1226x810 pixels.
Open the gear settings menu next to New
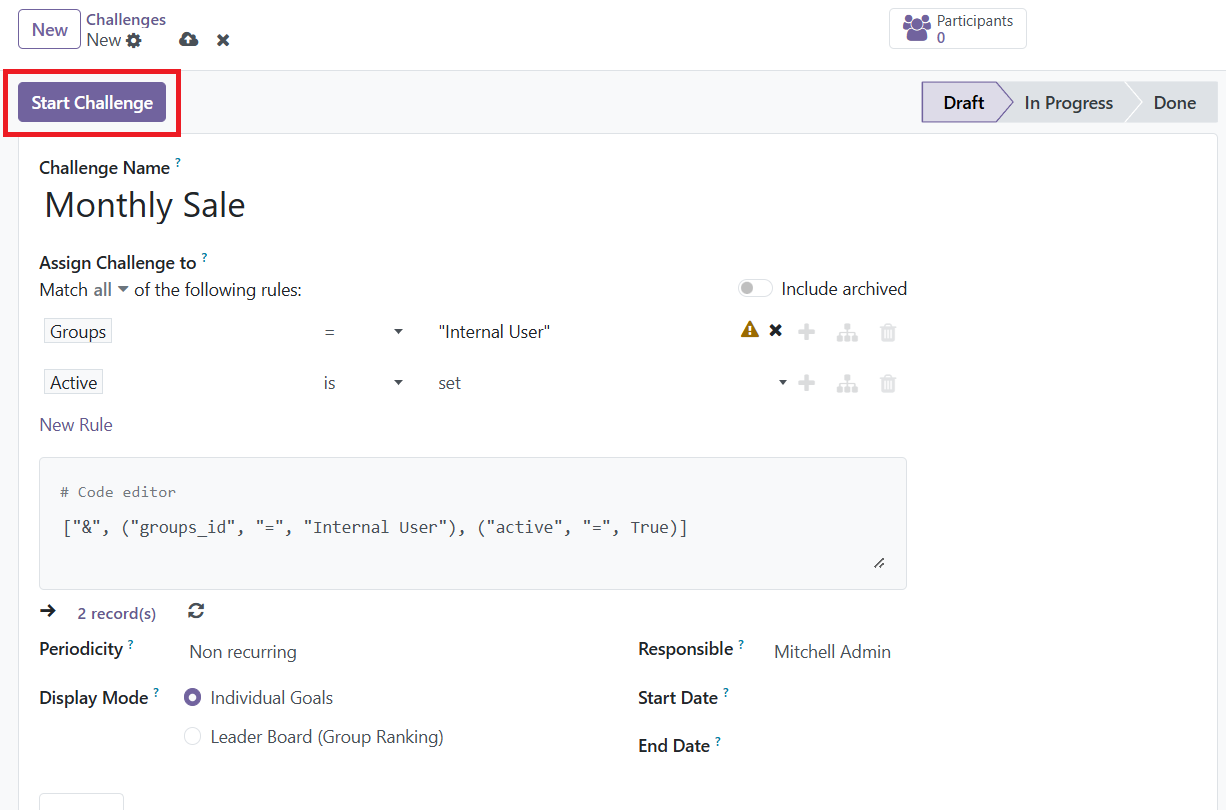coord(134,41)
